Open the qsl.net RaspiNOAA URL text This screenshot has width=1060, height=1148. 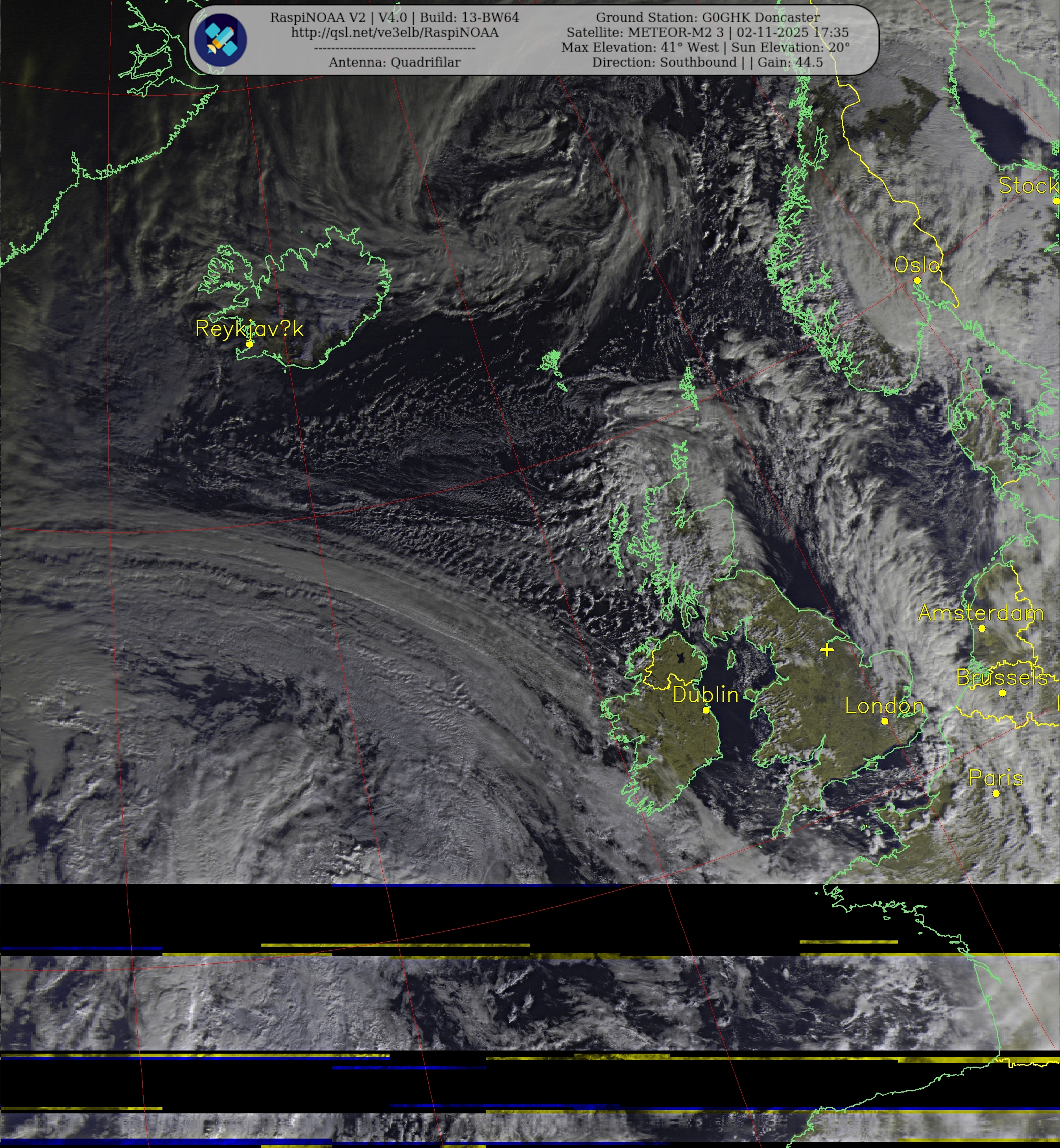coord(395,33)
